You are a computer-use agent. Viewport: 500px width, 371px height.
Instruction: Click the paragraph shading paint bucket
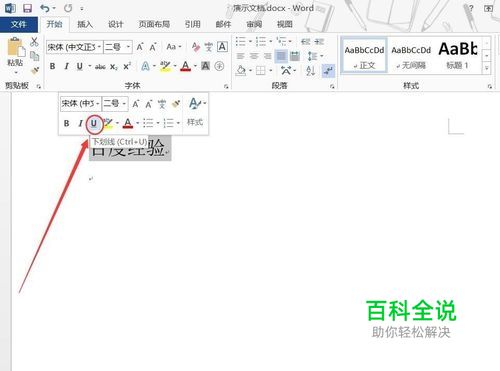point(241,70)
